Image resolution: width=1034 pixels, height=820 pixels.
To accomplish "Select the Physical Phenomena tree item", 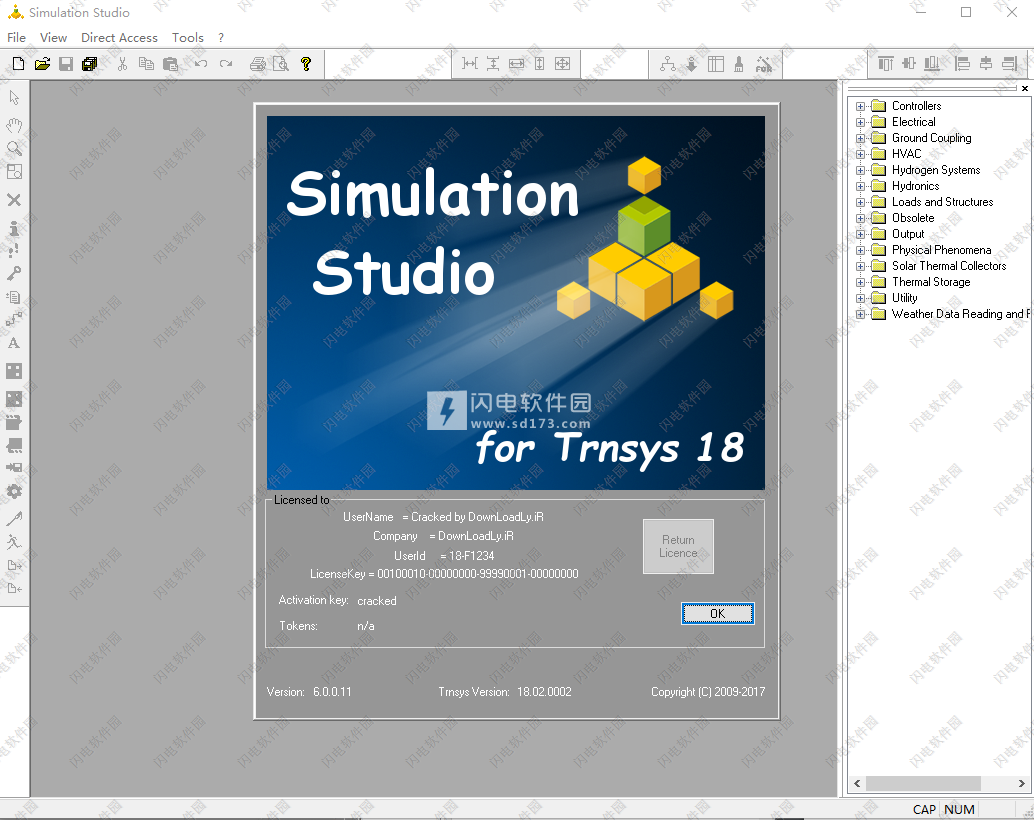I will (941, 250).
